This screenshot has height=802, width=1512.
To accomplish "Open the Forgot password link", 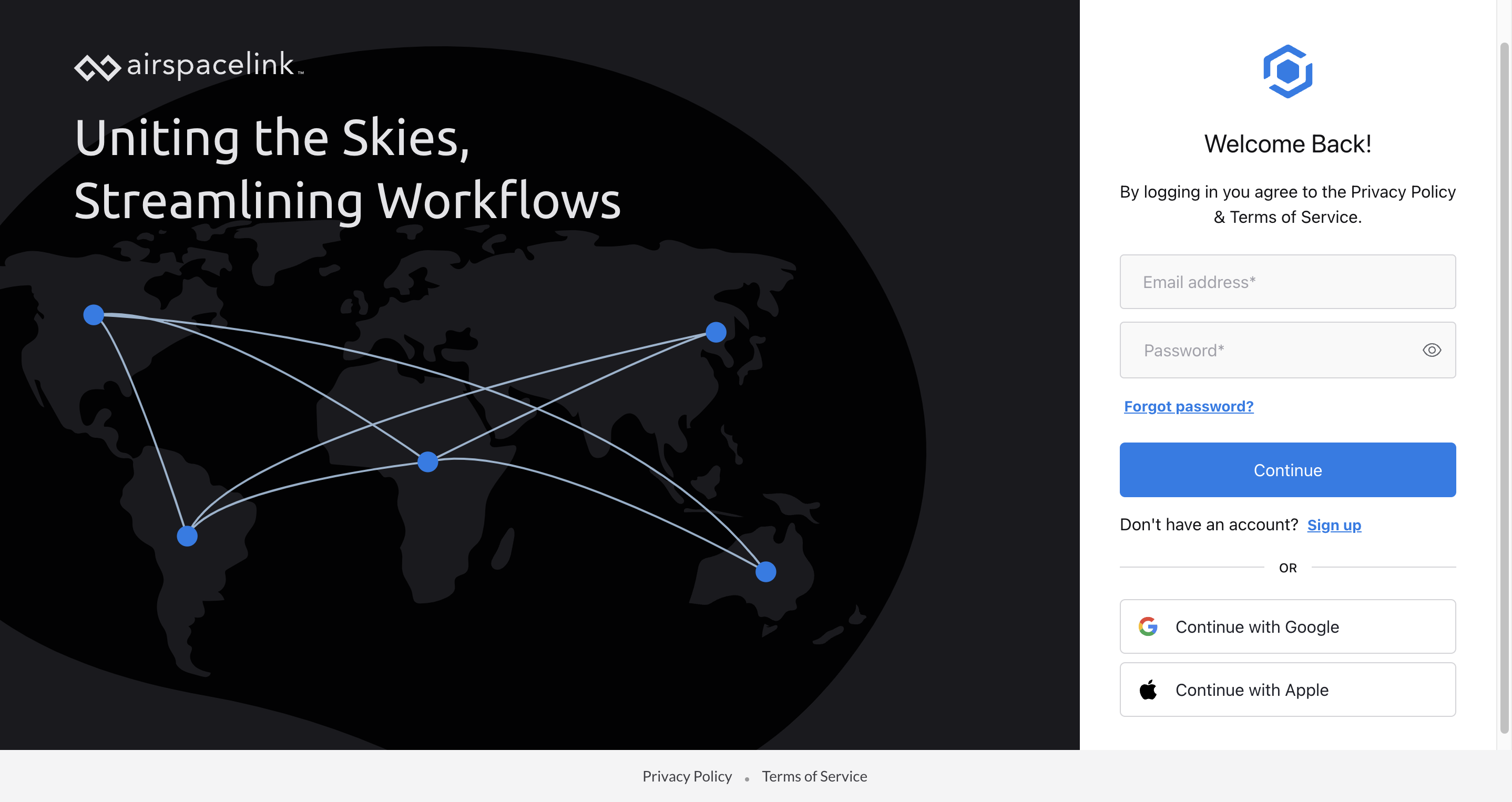I will coord(1188,406).
